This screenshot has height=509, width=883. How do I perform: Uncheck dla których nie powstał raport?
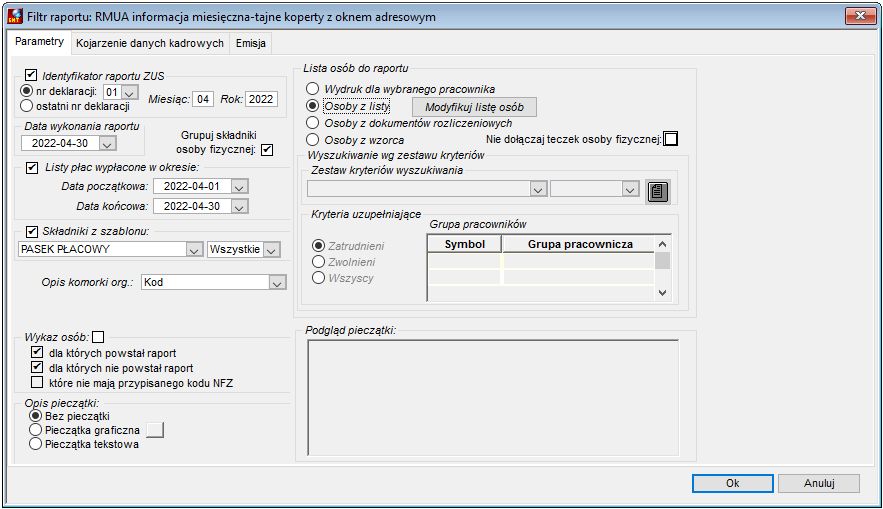tap(37, 368)
